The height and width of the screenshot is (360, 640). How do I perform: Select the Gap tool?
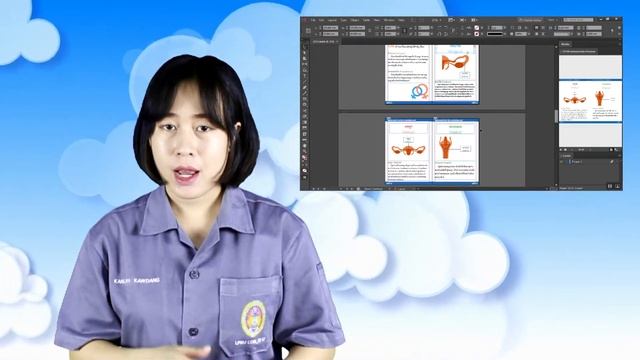pos(305,64)
